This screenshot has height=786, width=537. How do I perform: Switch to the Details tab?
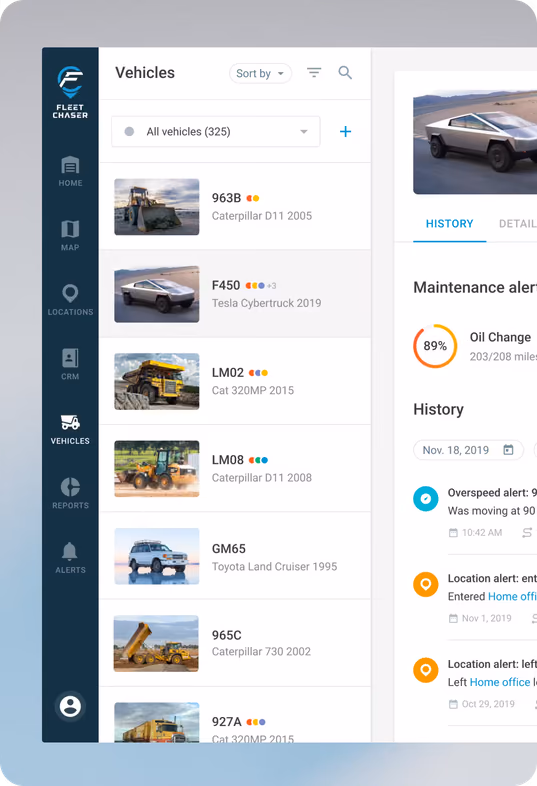(517, 224)
